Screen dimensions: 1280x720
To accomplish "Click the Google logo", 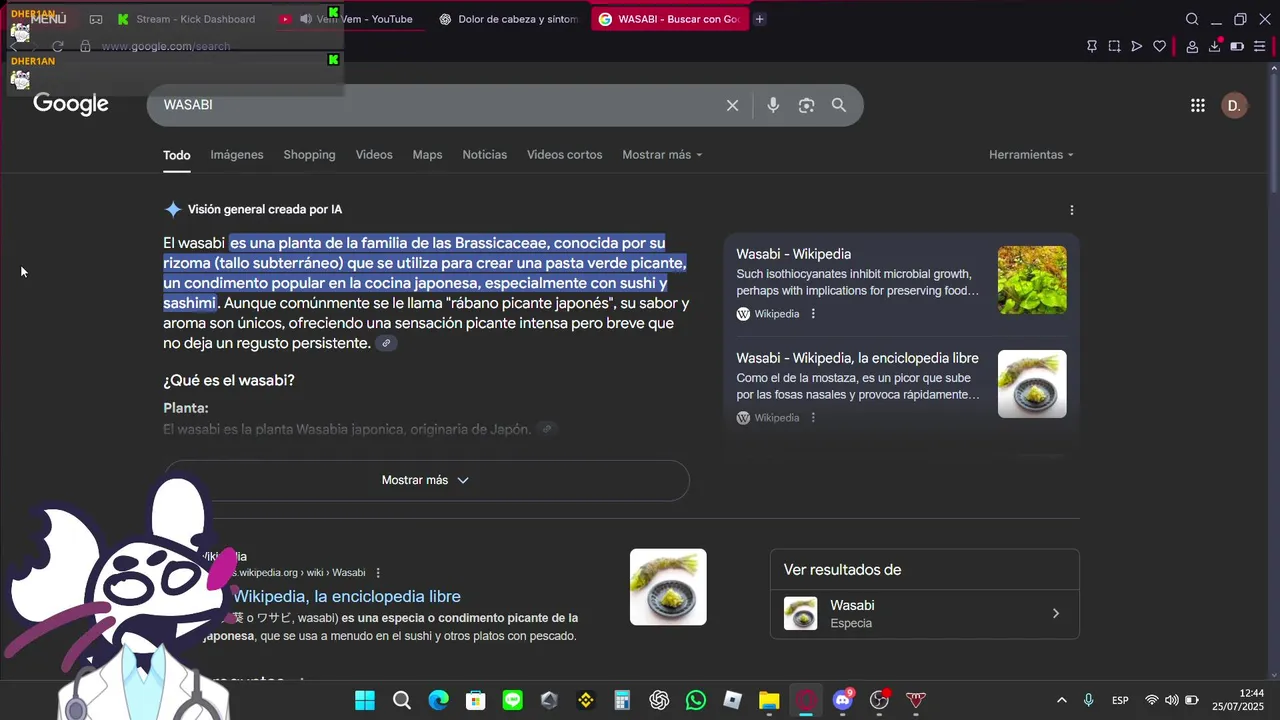I will pyautogui.click(x=71, y=104).
